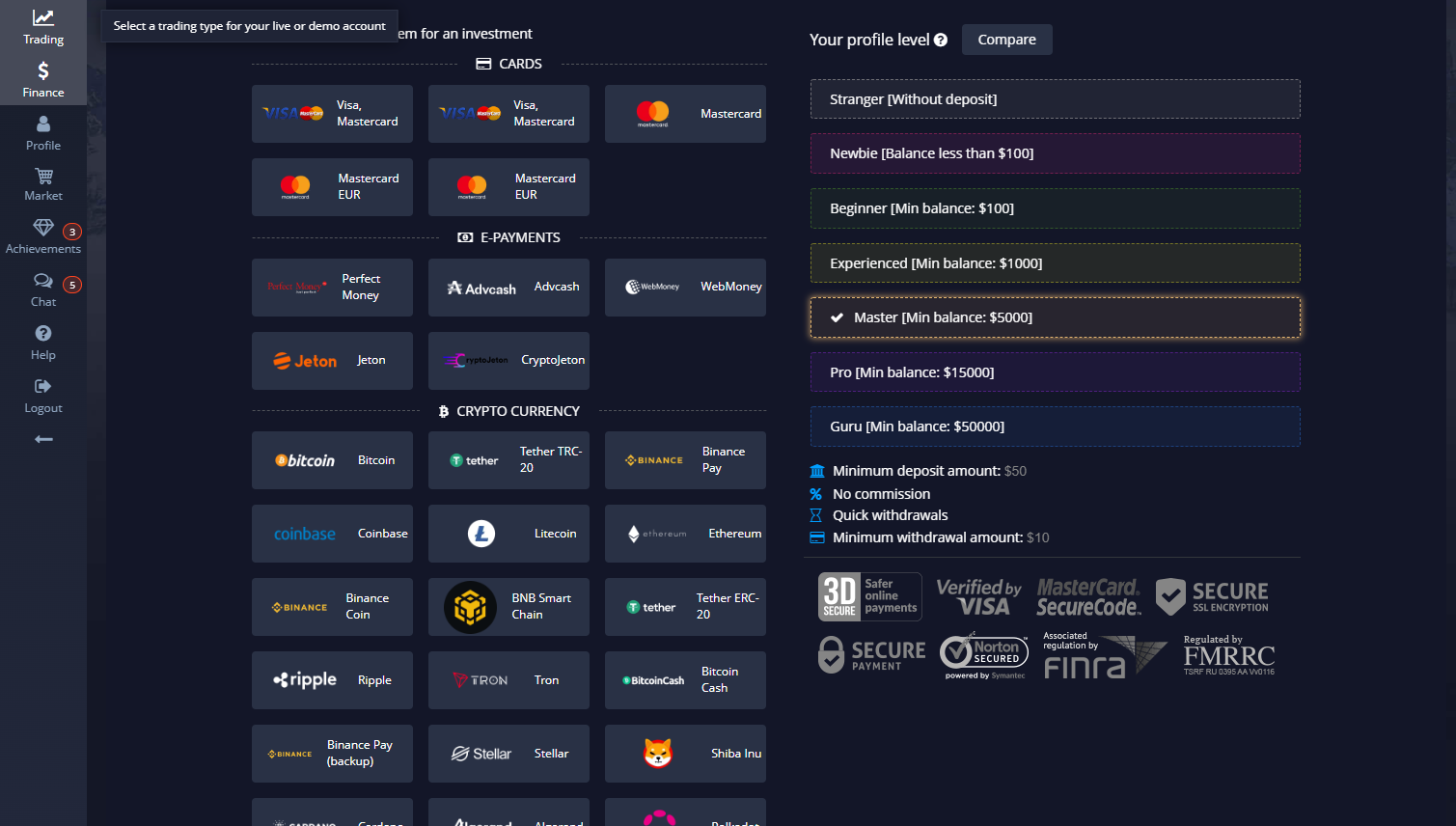Choose Coinbase deposit option
The image size is (1456, 826).
[x=332, y=534]
